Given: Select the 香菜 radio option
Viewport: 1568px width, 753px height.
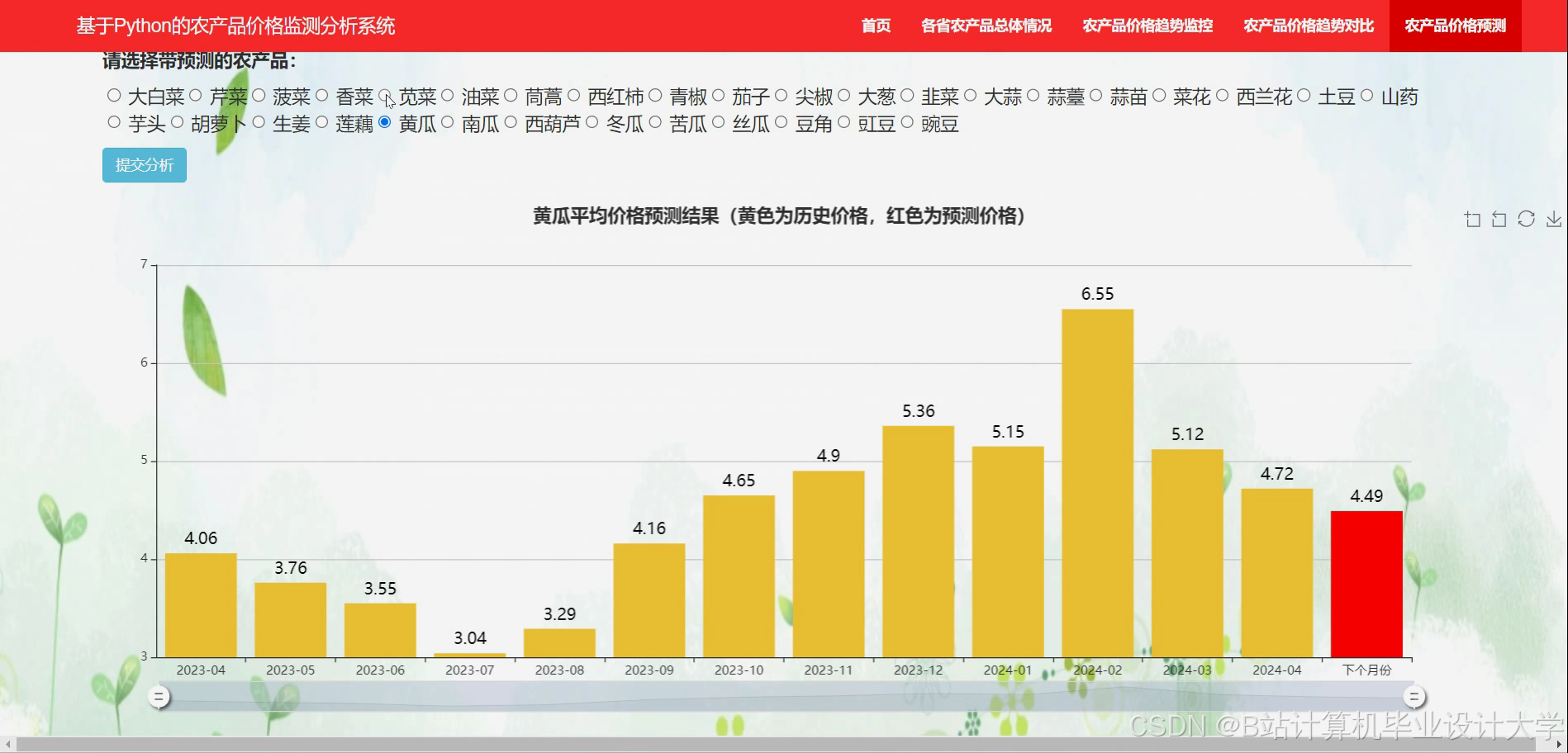Looking at the screenshot, I should click(x=322, y=96).
